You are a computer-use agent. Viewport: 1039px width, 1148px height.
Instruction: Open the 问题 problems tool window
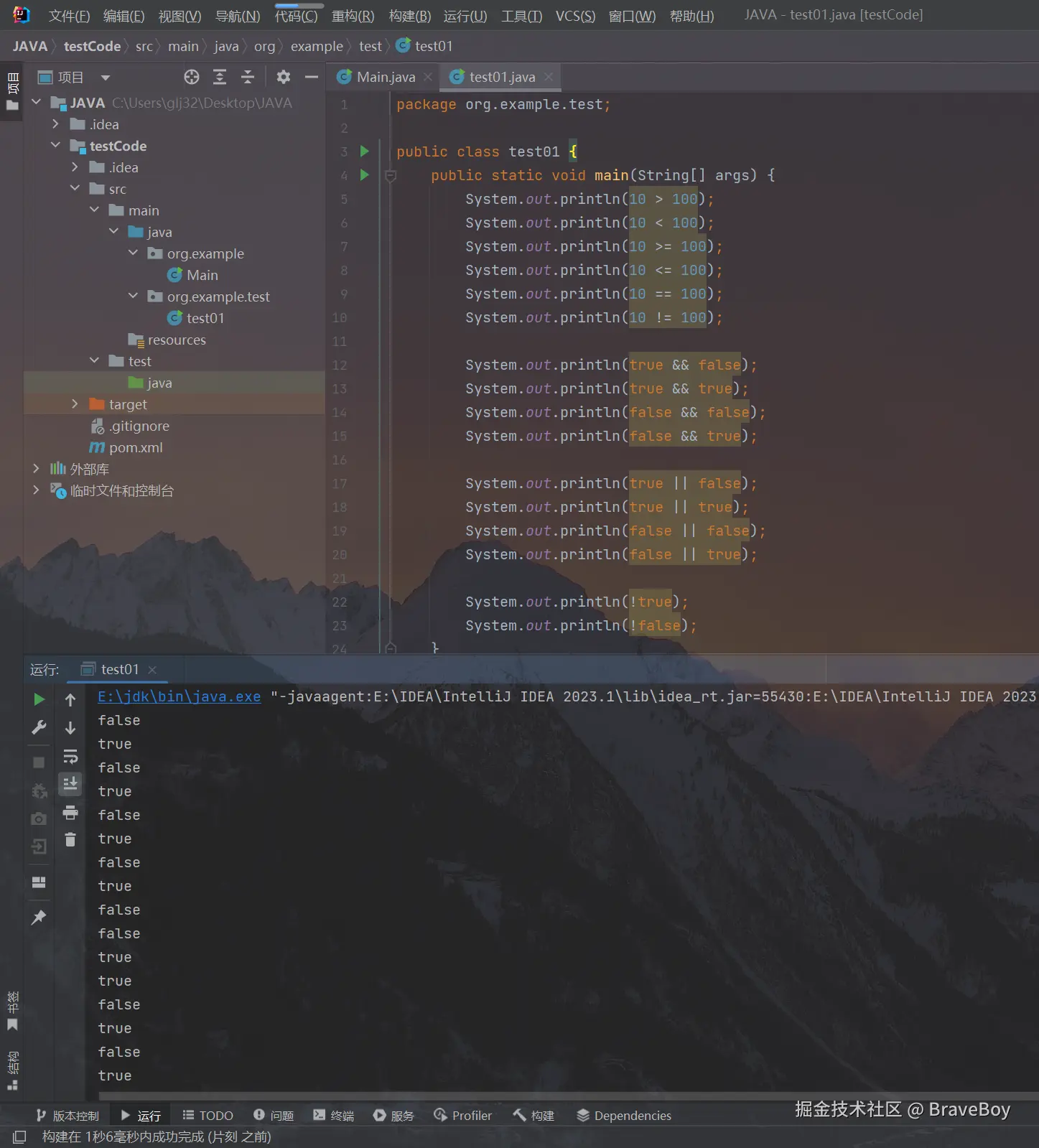click(x=274, y=1116)
